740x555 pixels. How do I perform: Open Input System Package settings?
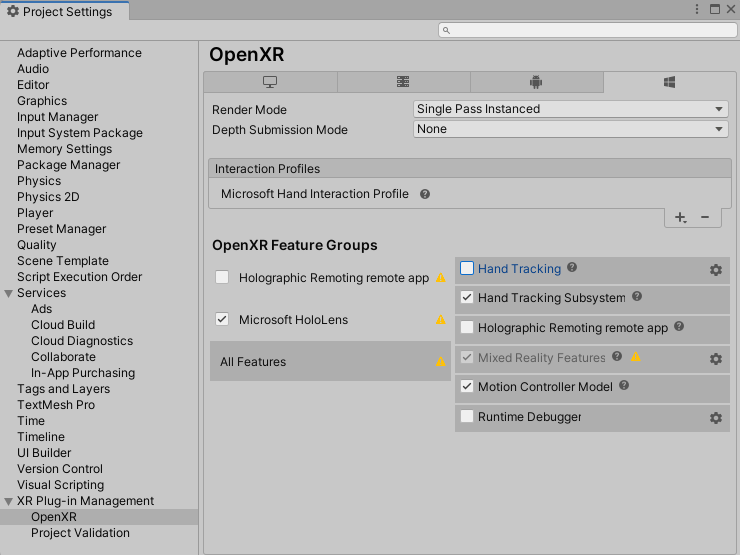(x=80, y=133)
